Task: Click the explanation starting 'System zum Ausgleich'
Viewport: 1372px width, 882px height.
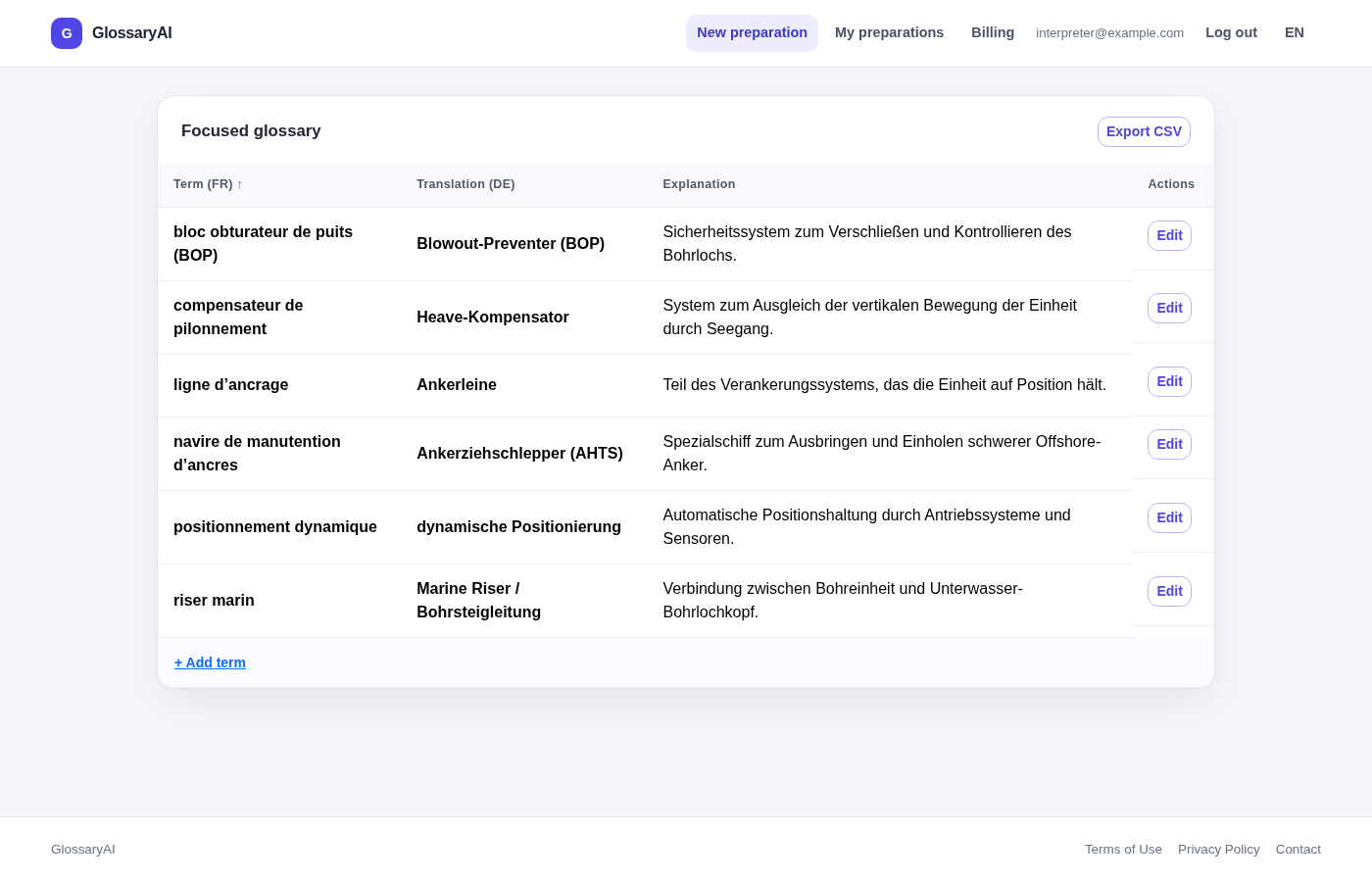Action: [870, 318]
